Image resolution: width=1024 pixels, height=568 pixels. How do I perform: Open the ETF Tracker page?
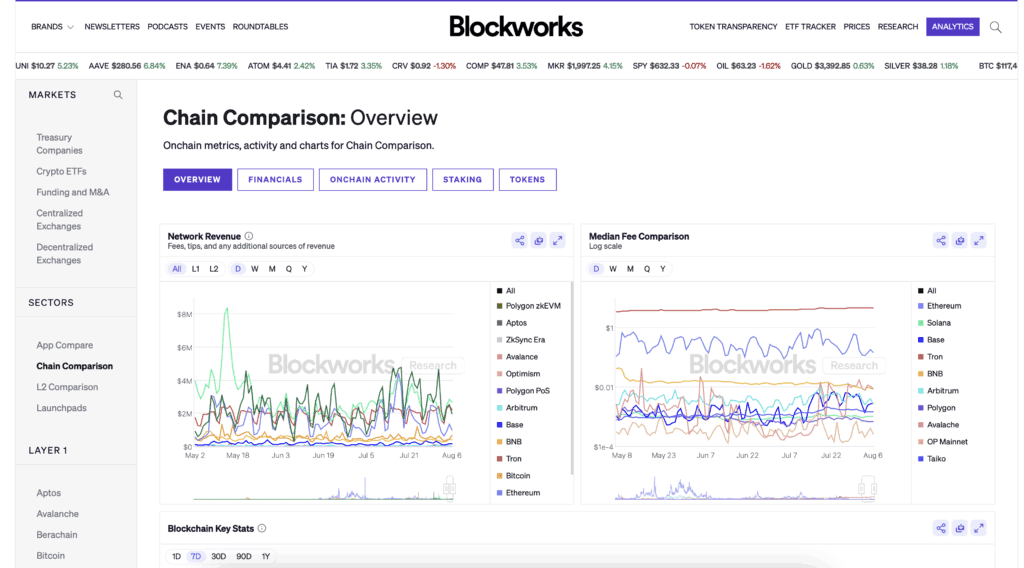pos(810,27)
